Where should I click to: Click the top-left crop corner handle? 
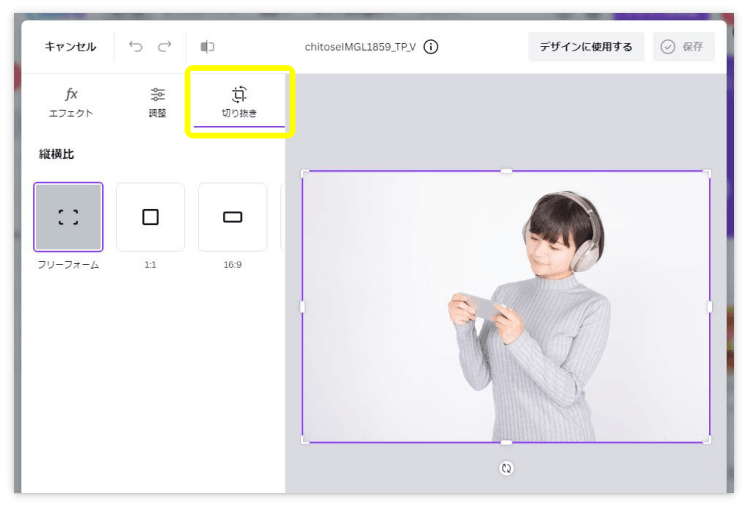coord(304,173)
